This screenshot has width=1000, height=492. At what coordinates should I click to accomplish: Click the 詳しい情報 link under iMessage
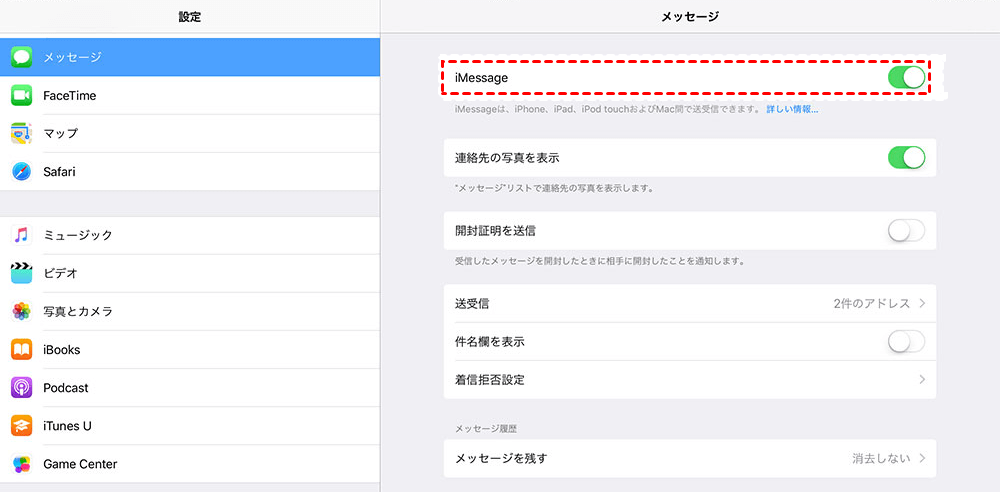coord(792,108)
